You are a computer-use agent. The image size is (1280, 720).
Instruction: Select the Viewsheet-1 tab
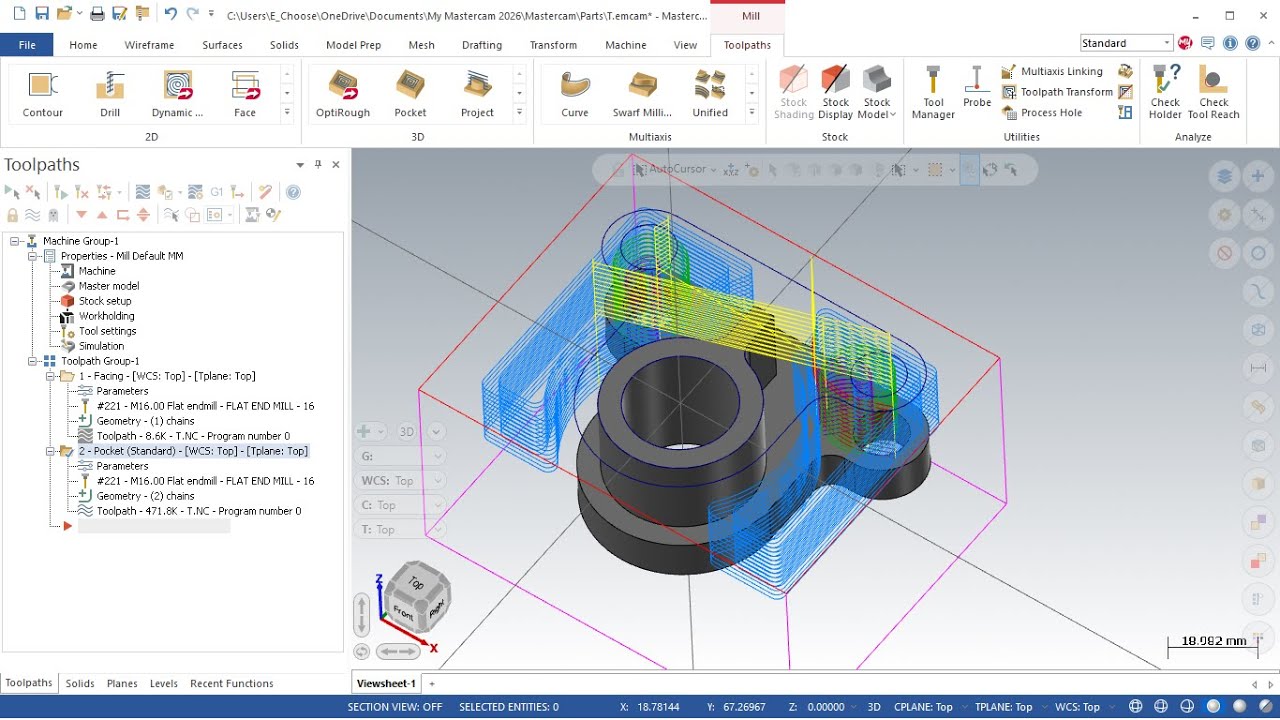click(x=386, y=684)
